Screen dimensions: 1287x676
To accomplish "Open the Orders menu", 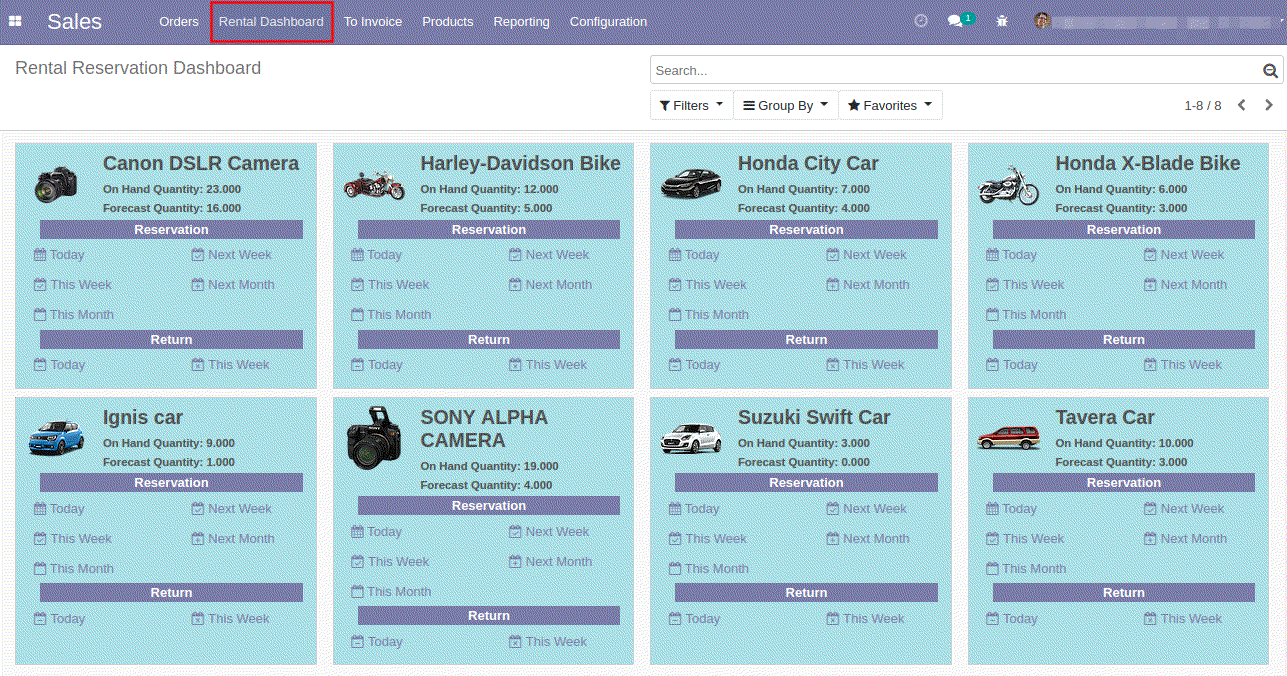I will click(x=179, y=21).
